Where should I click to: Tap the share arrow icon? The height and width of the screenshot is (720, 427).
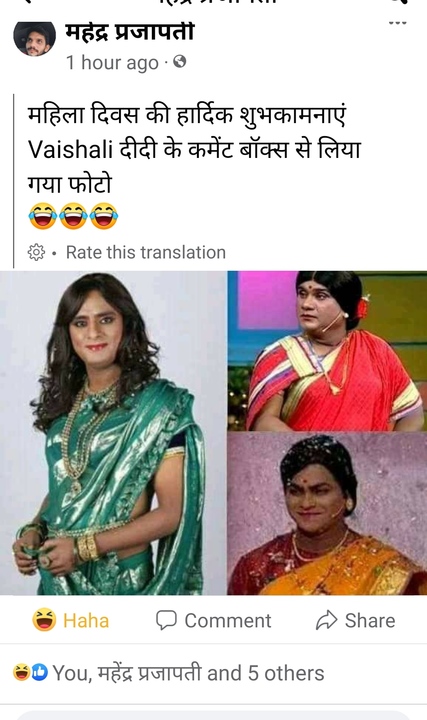tap(326, 620)
